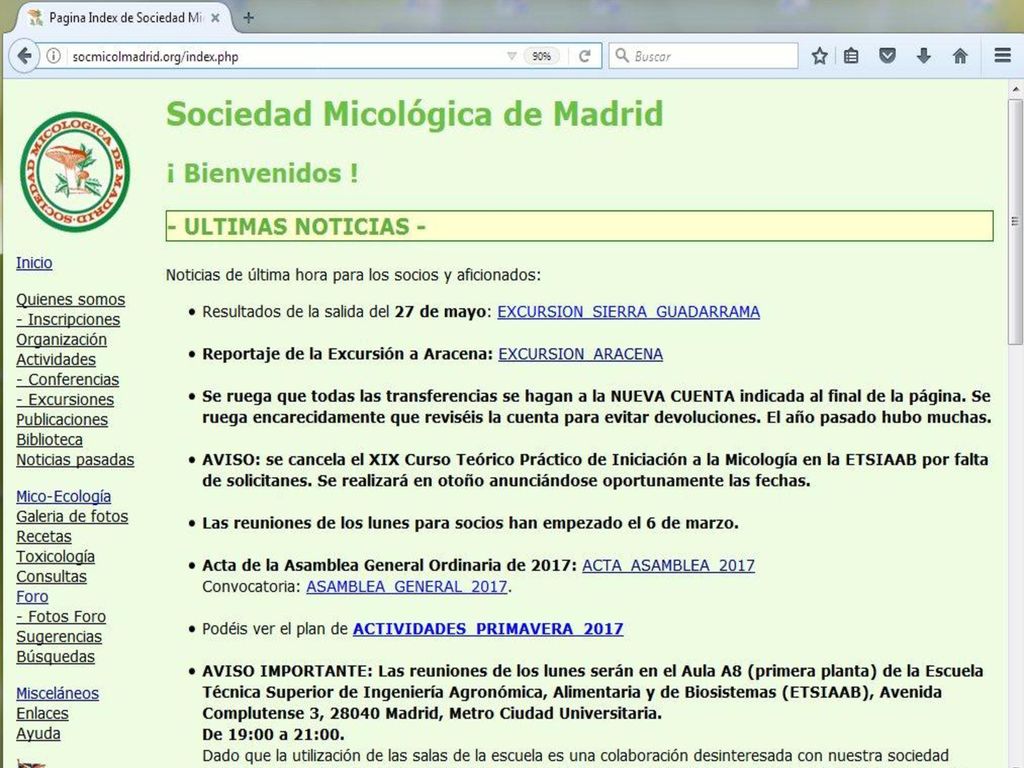Viewport: 1024px width, 768px height.
Task: Open the Sugerencias link
Action: point(59,637)
